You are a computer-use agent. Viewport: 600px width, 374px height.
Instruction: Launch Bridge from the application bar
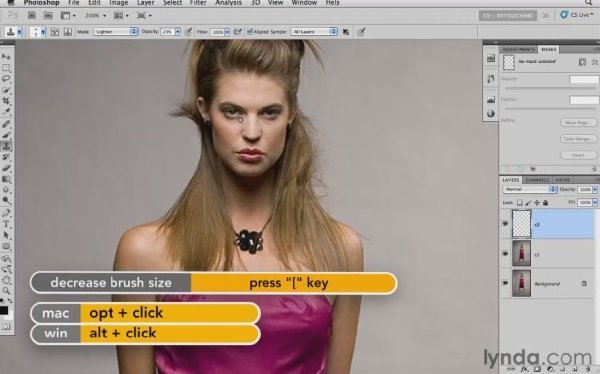(x=32, y=16)
